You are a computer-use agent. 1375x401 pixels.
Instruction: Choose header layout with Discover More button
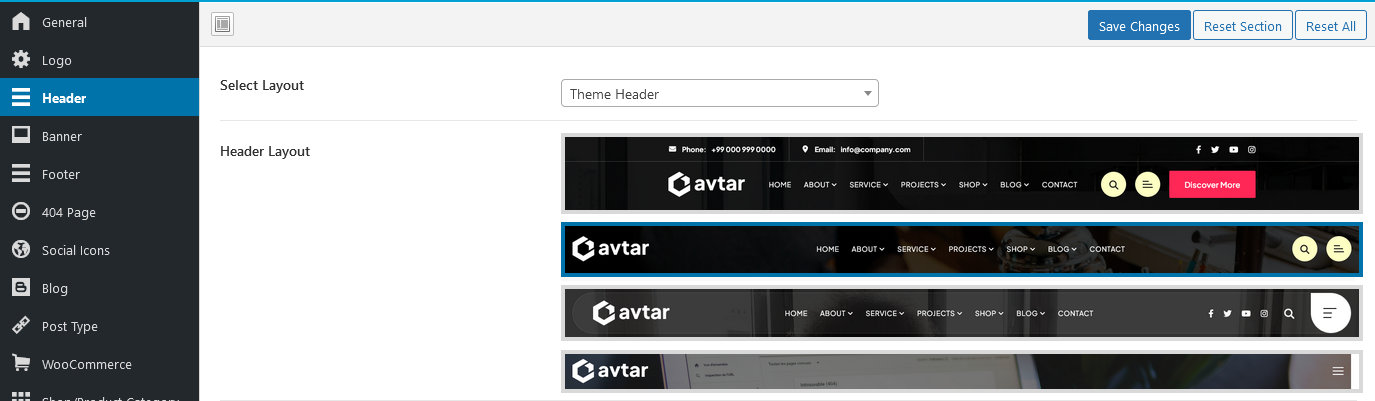[x=961, y=173]
